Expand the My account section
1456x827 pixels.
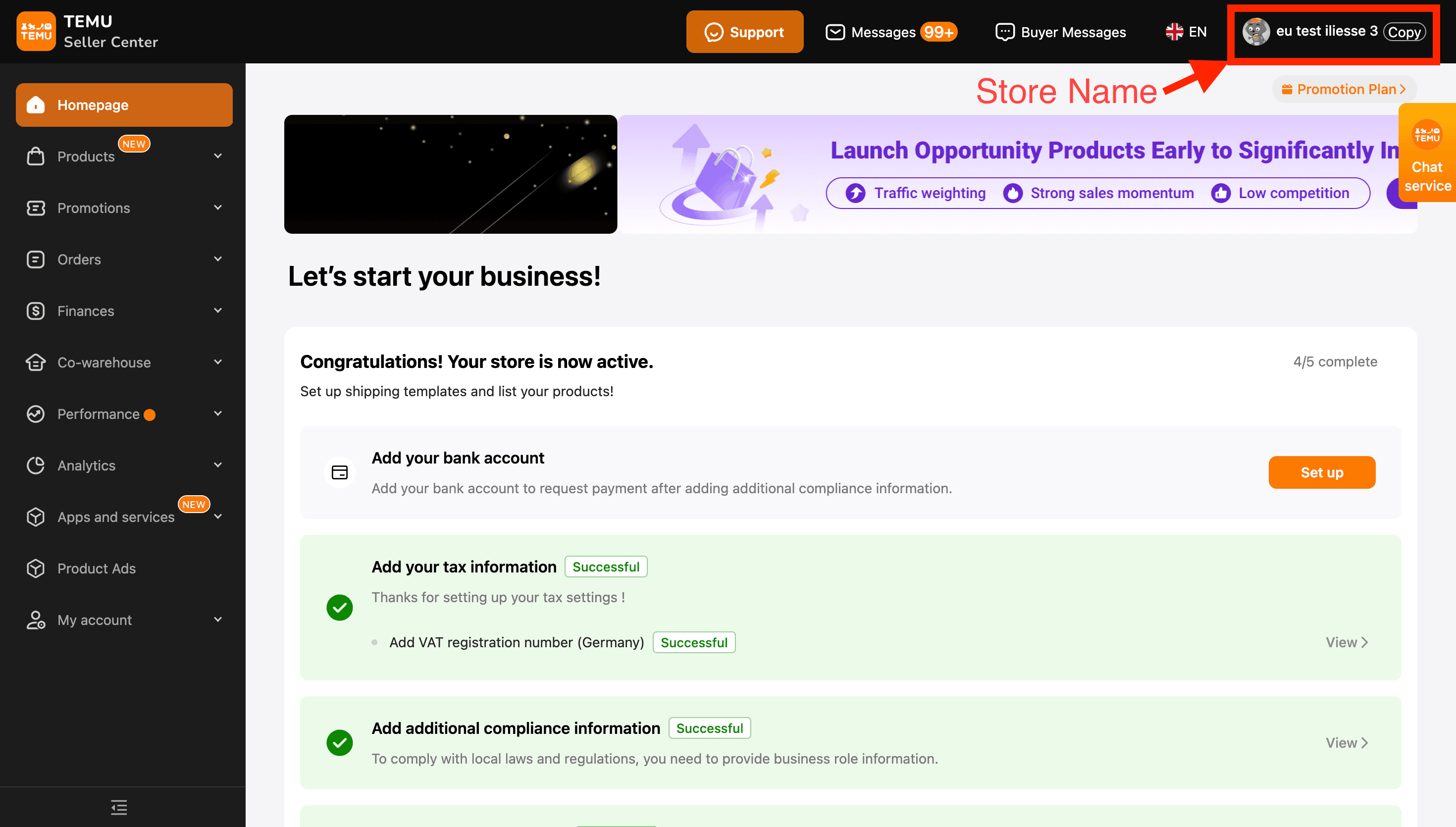click(x=94, y=620)
